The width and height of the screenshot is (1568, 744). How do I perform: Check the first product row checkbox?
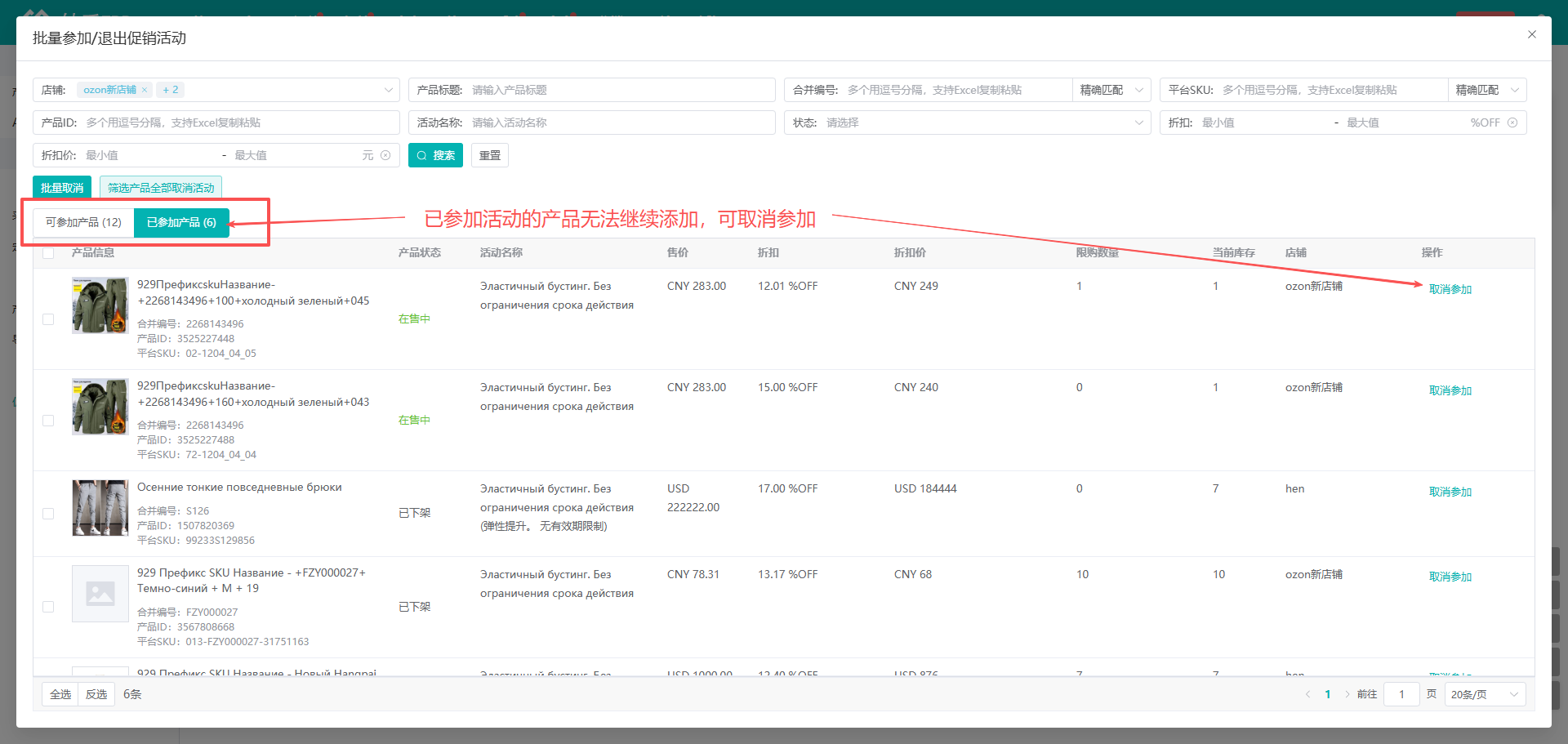pos(48,319)
